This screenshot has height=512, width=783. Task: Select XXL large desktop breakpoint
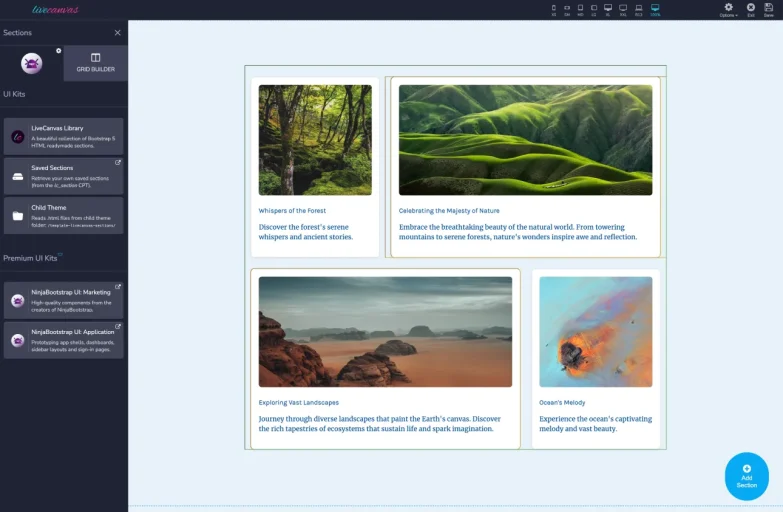click(x=623, y=9)
